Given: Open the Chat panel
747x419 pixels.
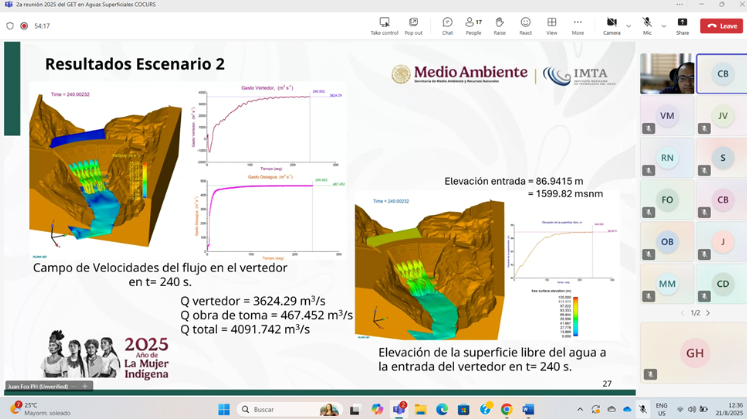Looking at the screenshot, I should point(447,25).
